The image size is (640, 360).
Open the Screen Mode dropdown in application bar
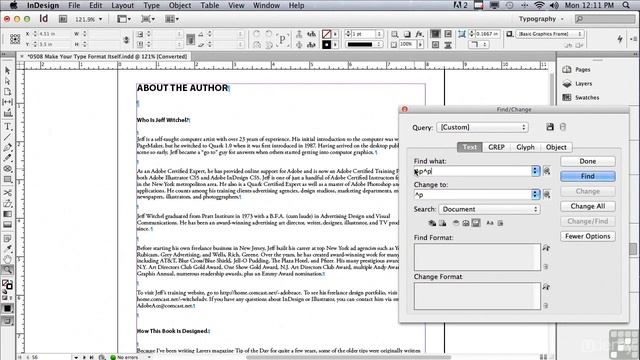point(148,19)
